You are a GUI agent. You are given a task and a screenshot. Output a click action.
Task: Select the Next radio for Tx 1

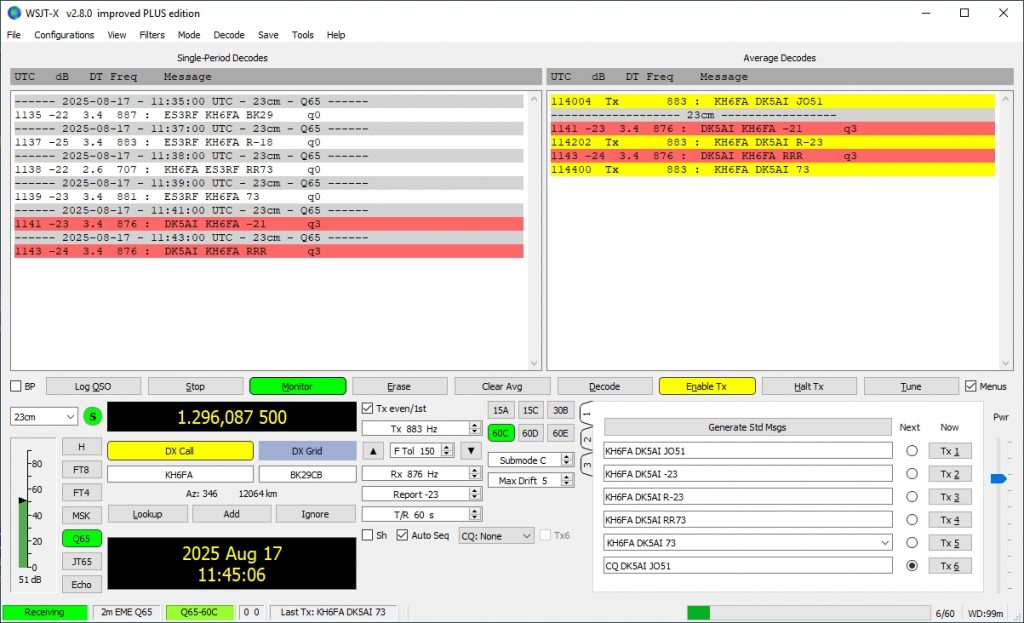(x=911, y=451)
